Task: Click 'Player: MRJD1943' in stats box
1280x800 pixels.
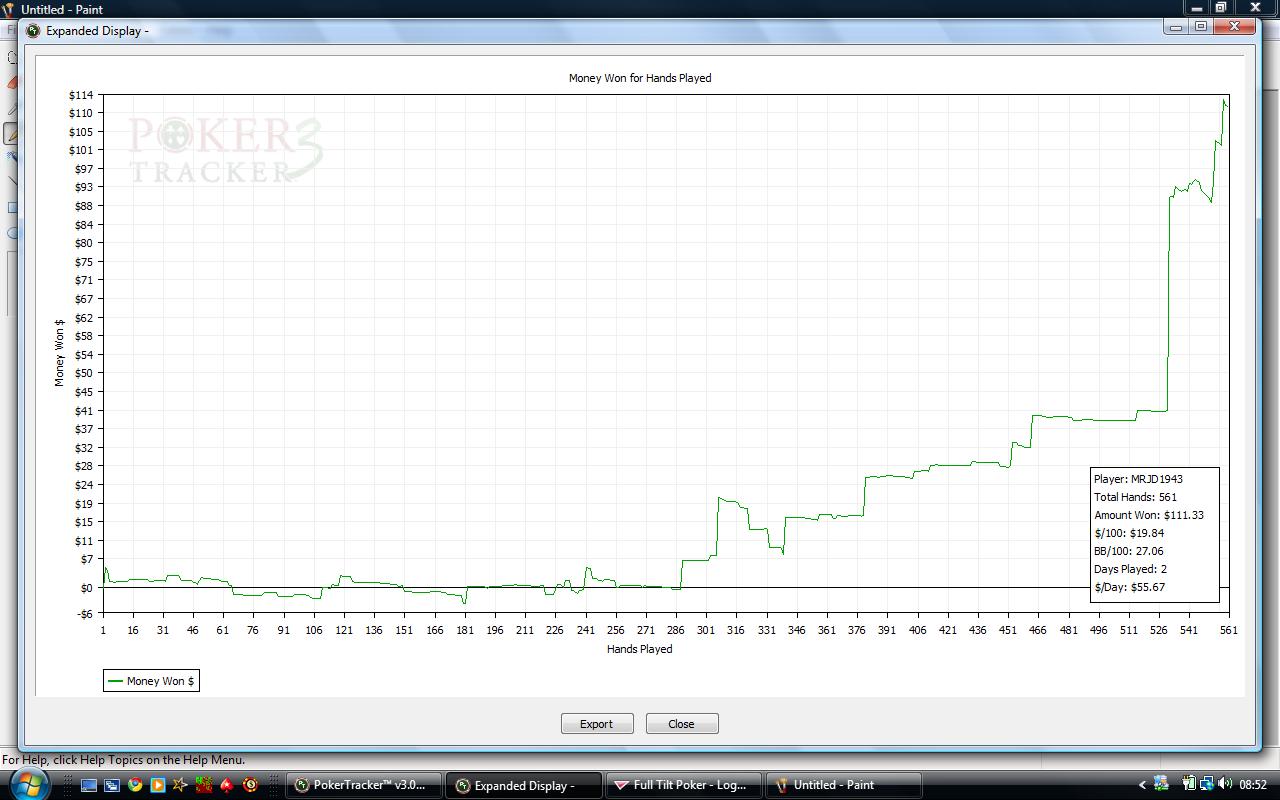Action: [x=1138, y=479]
